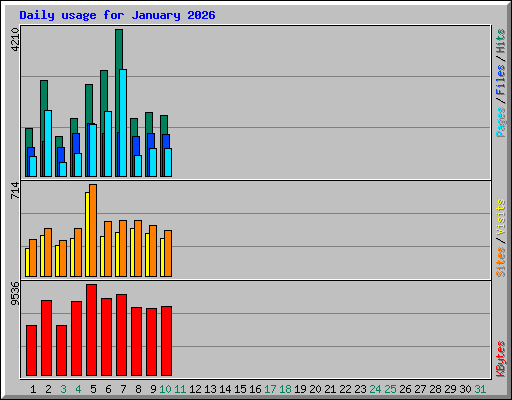Click day 21 on the x-axis

[330, 389]
